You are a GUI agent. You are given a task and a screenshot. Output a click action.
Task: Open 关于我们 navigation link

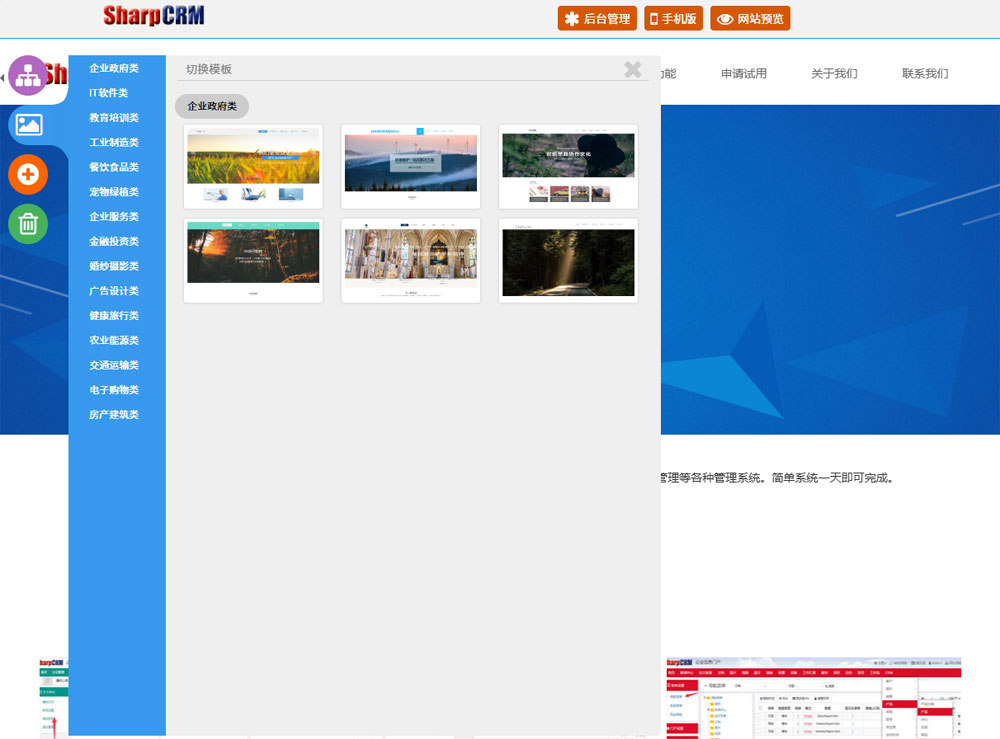click(834, 73)
